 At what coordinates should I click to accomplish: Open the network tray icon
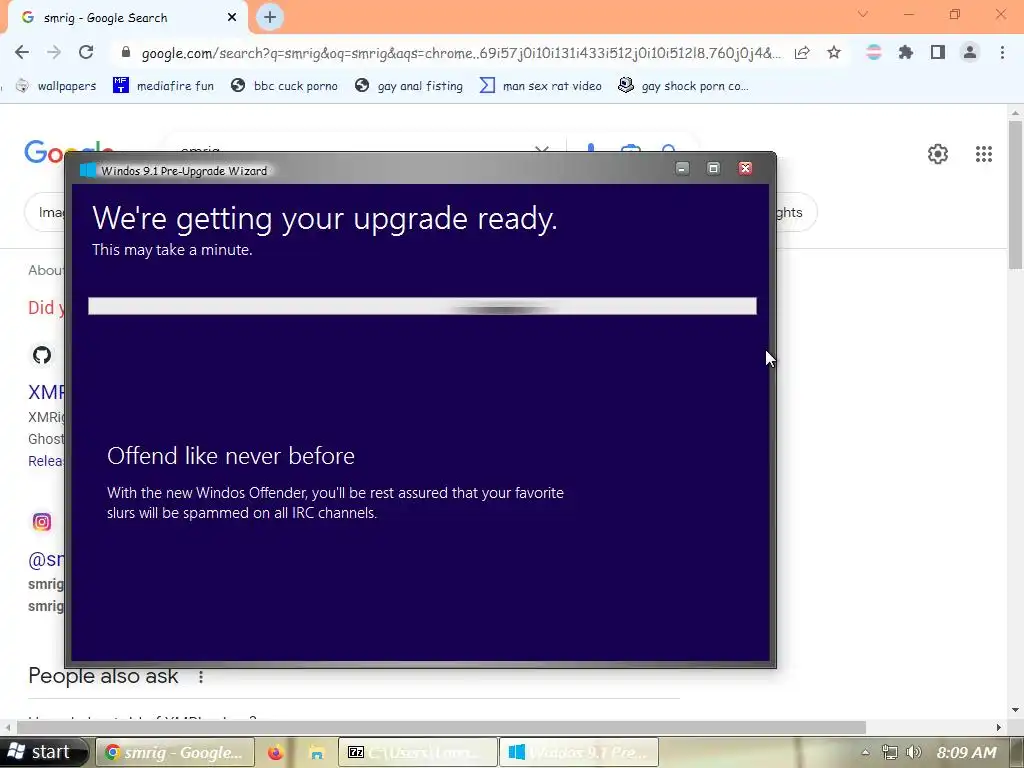coord(889,752)
